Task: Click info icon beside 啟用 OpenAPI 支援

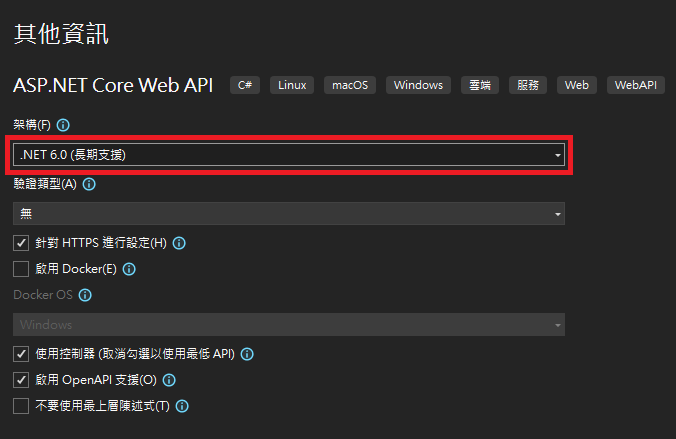Action: click(x=169, y=380)
